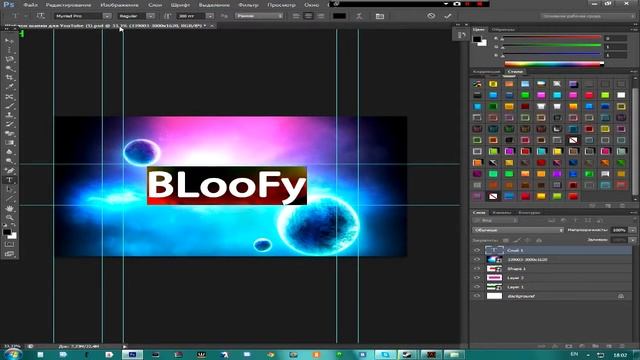Open the Windows Start button
This screenshot has width=640, height=360.
pyautogui.click(x=12, y=354)
